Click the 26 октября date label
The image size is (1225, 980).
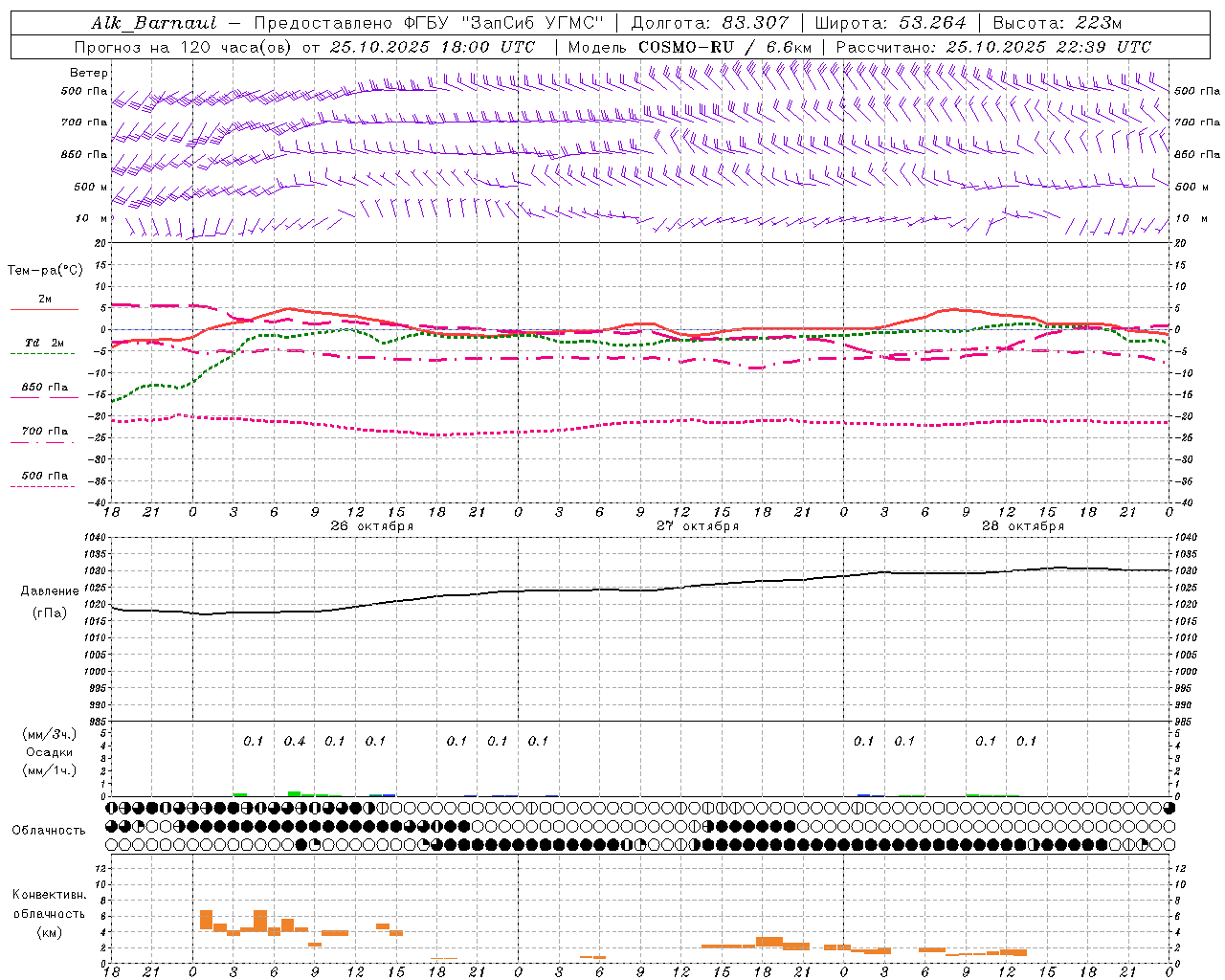point(372,526)
